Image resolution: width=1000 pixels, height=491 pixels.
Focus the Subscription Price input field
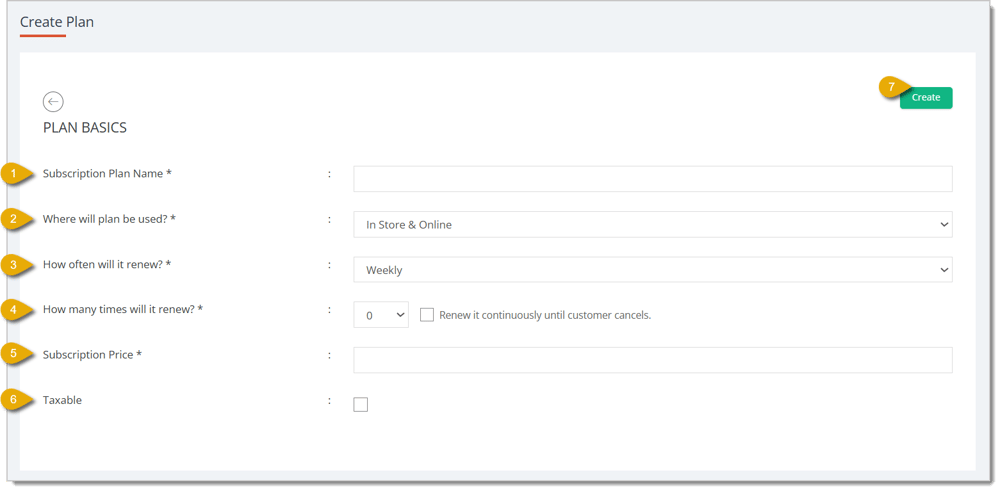652,360
